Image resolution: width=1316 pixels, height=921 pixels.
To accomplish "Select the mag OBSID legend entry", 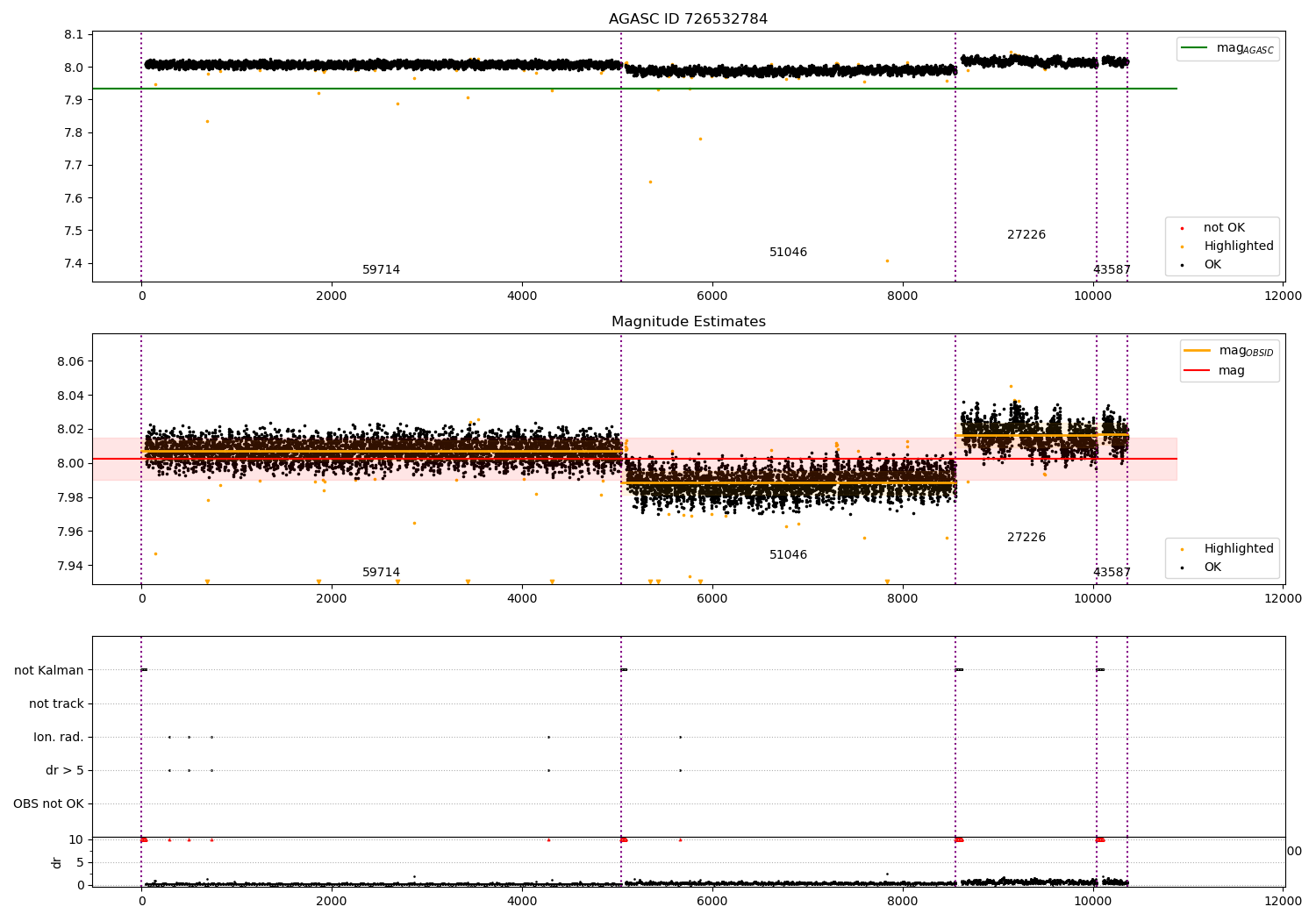I will tap(1228, 351).
